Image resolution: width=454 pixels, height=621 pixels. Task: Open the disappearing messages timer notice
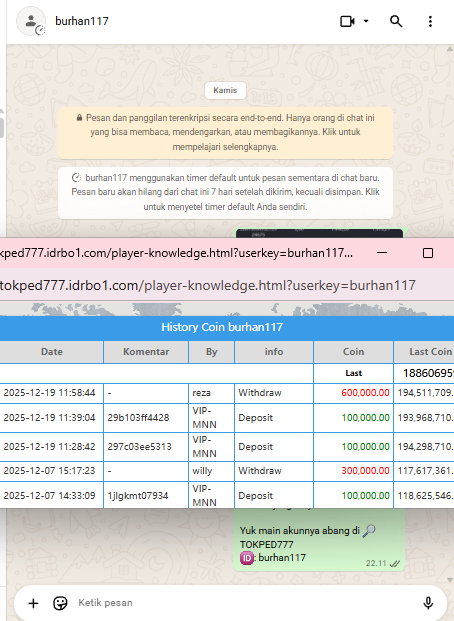coord(225,192)
